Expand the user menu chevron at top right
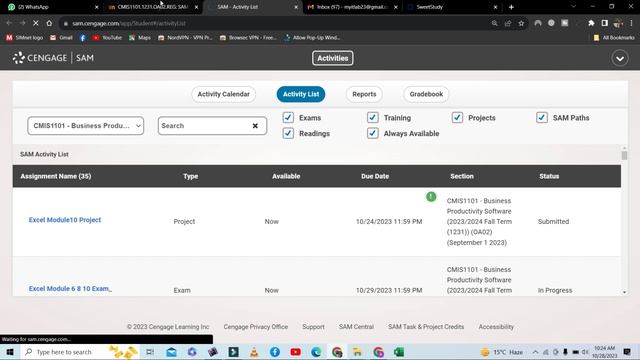Viewport: 640px width, 360px height. pos(620,58)
